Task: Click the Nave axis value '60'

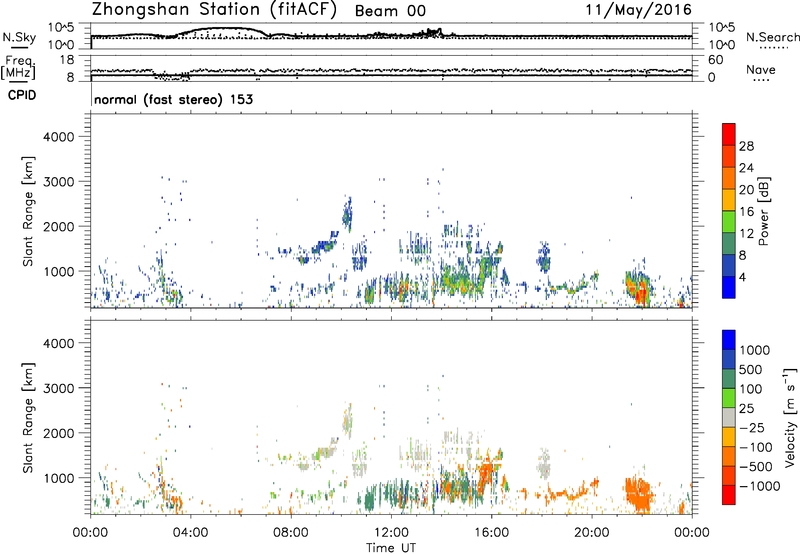Action: [x=715, y=60]
